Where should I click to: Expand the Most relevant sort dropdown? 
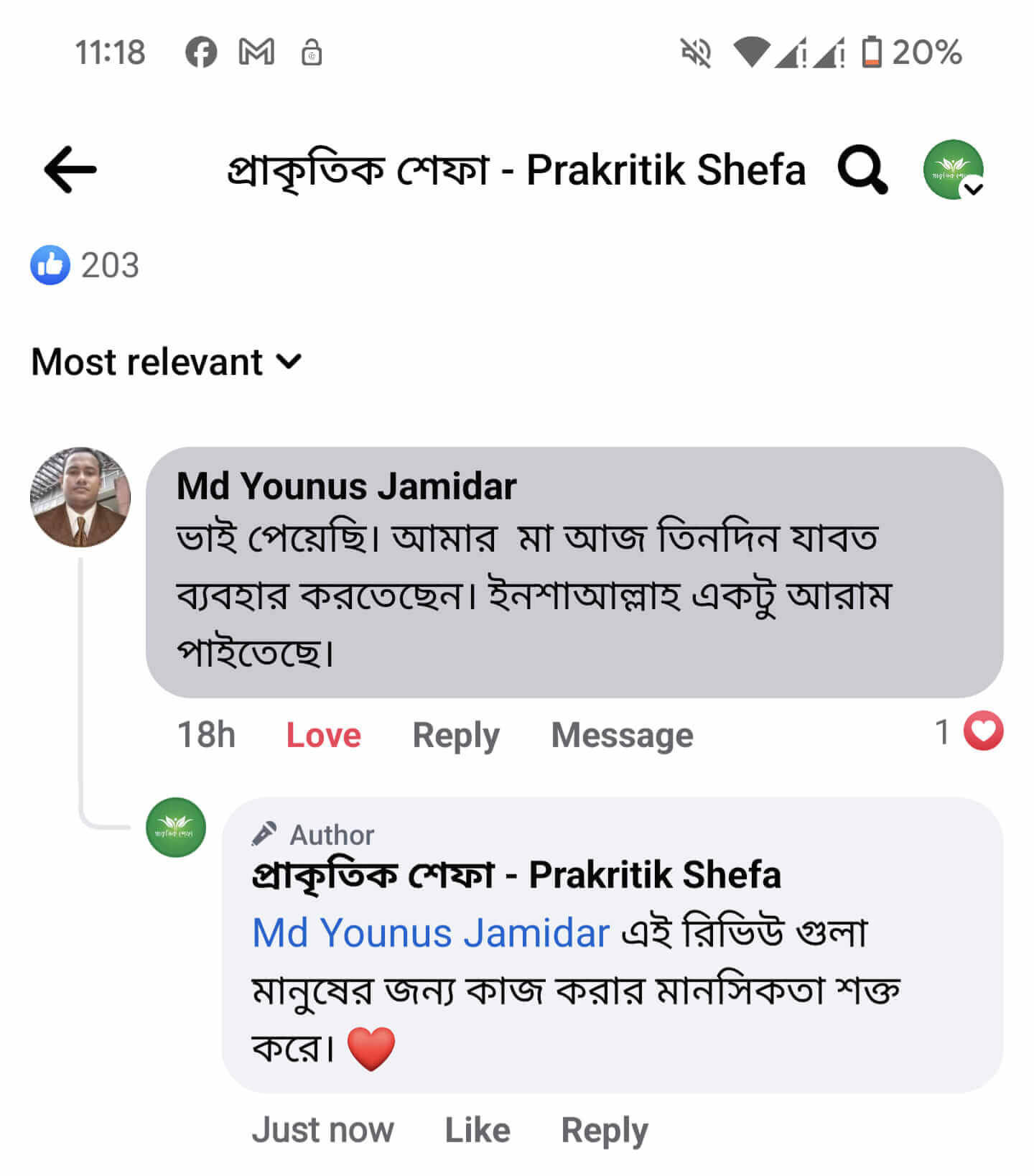167,361
